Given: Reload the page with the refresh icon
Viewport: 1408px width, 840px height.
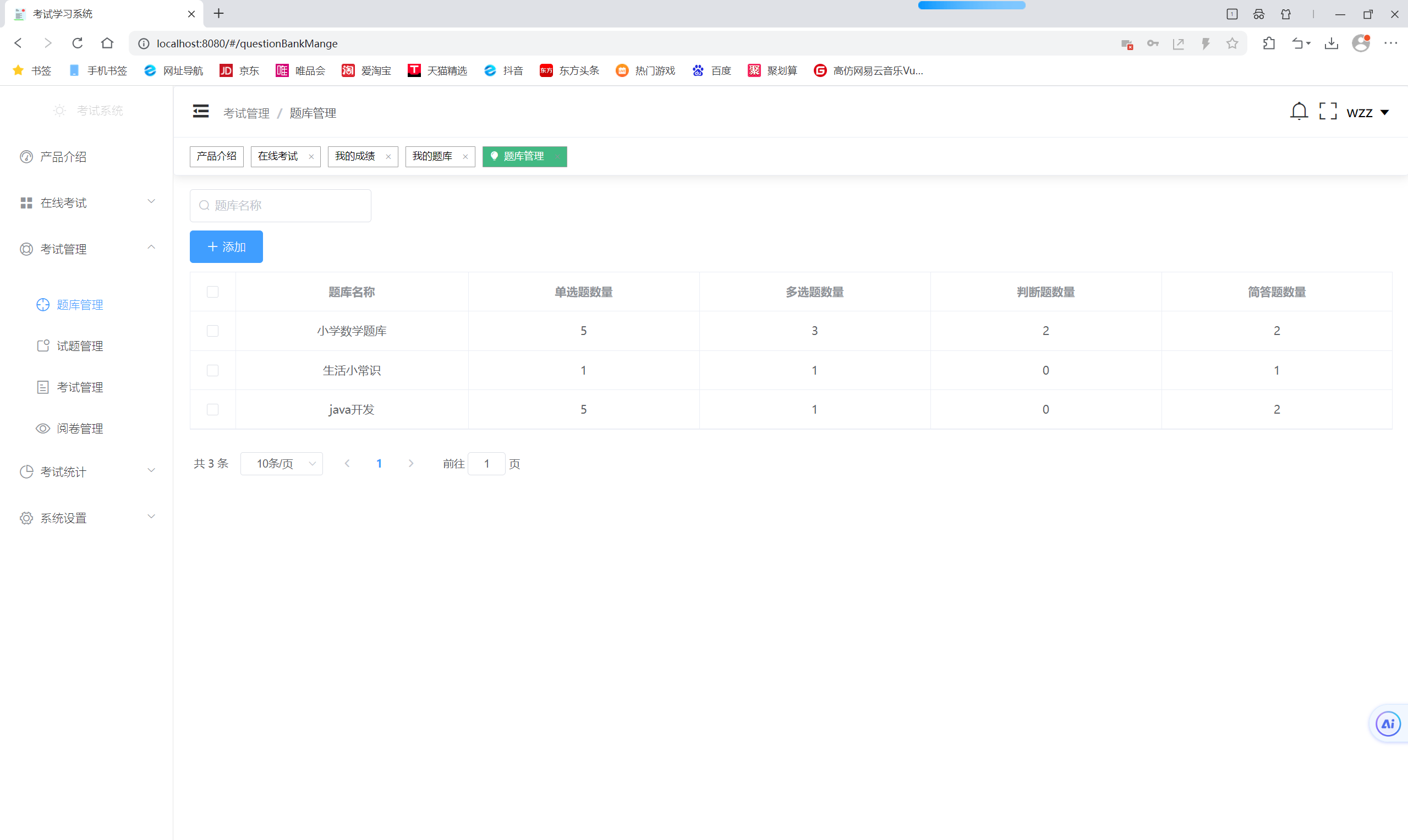Looking at the screenshot, I should pyautogui.click(x=78, y=43).
